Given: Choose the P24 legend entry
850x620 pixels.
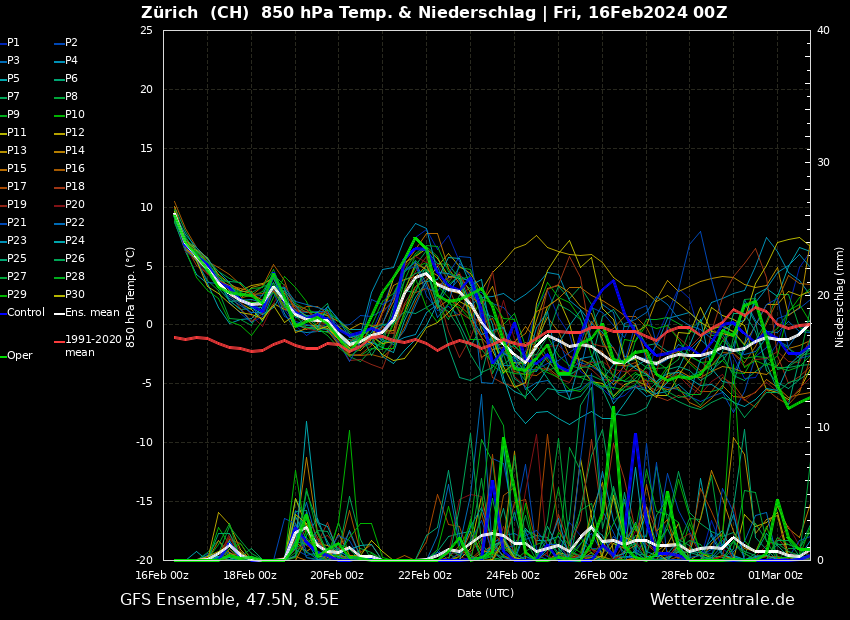Looking at the screenshot, I should (x=75, y=240).
